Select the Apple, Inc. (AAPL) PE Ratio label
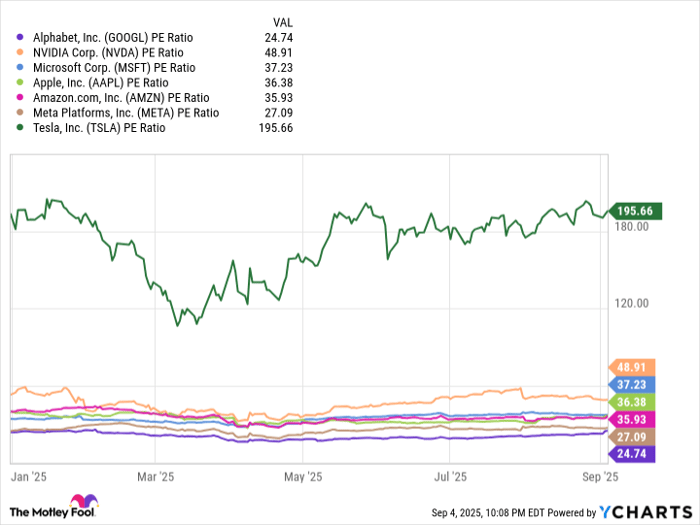 (100, 83)
